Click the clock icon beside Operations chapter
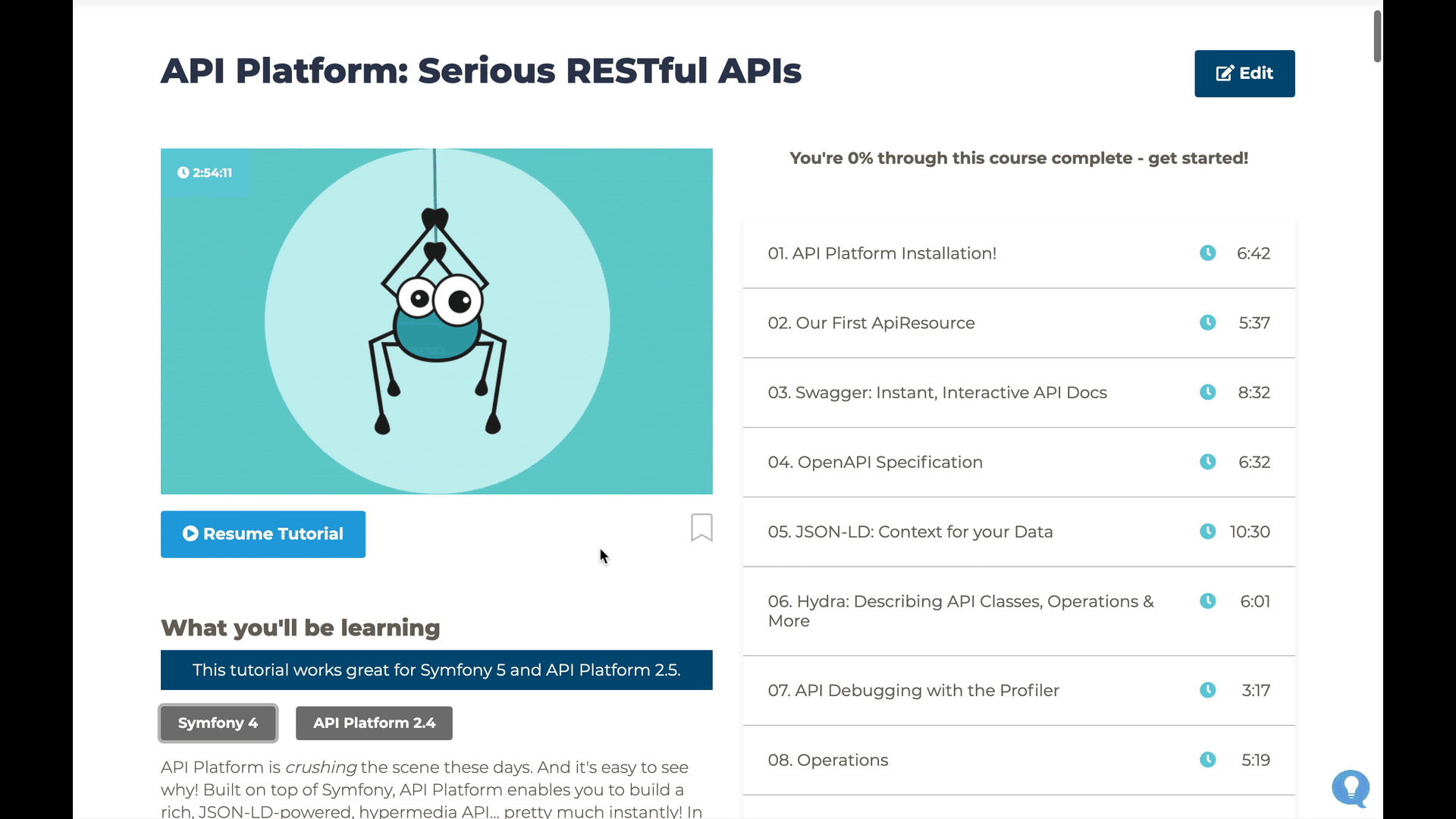Viewport: 1456px width, 819px height. [1208, 760]
